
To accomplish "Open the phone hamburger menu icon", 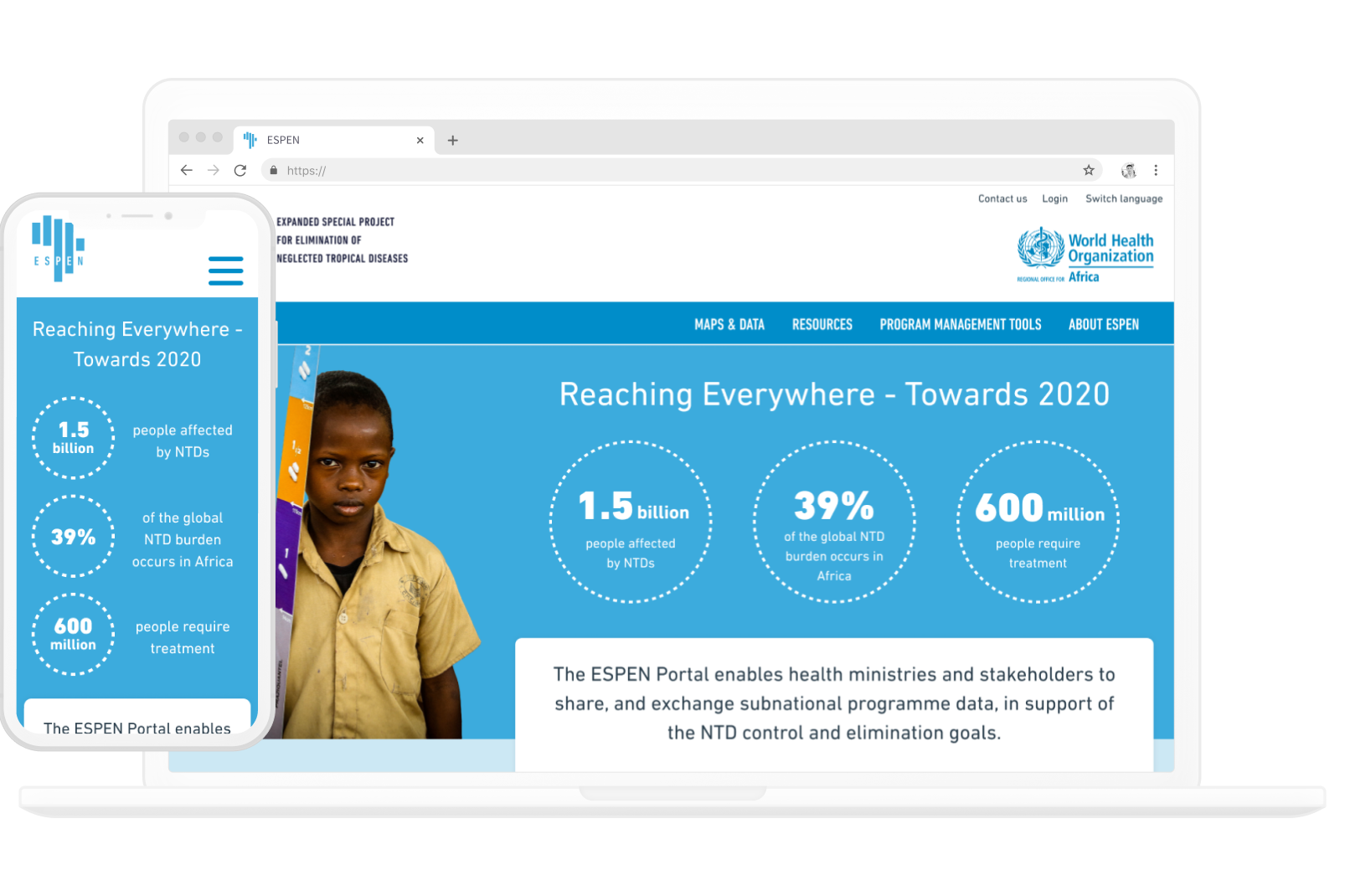I will [225, 270].
